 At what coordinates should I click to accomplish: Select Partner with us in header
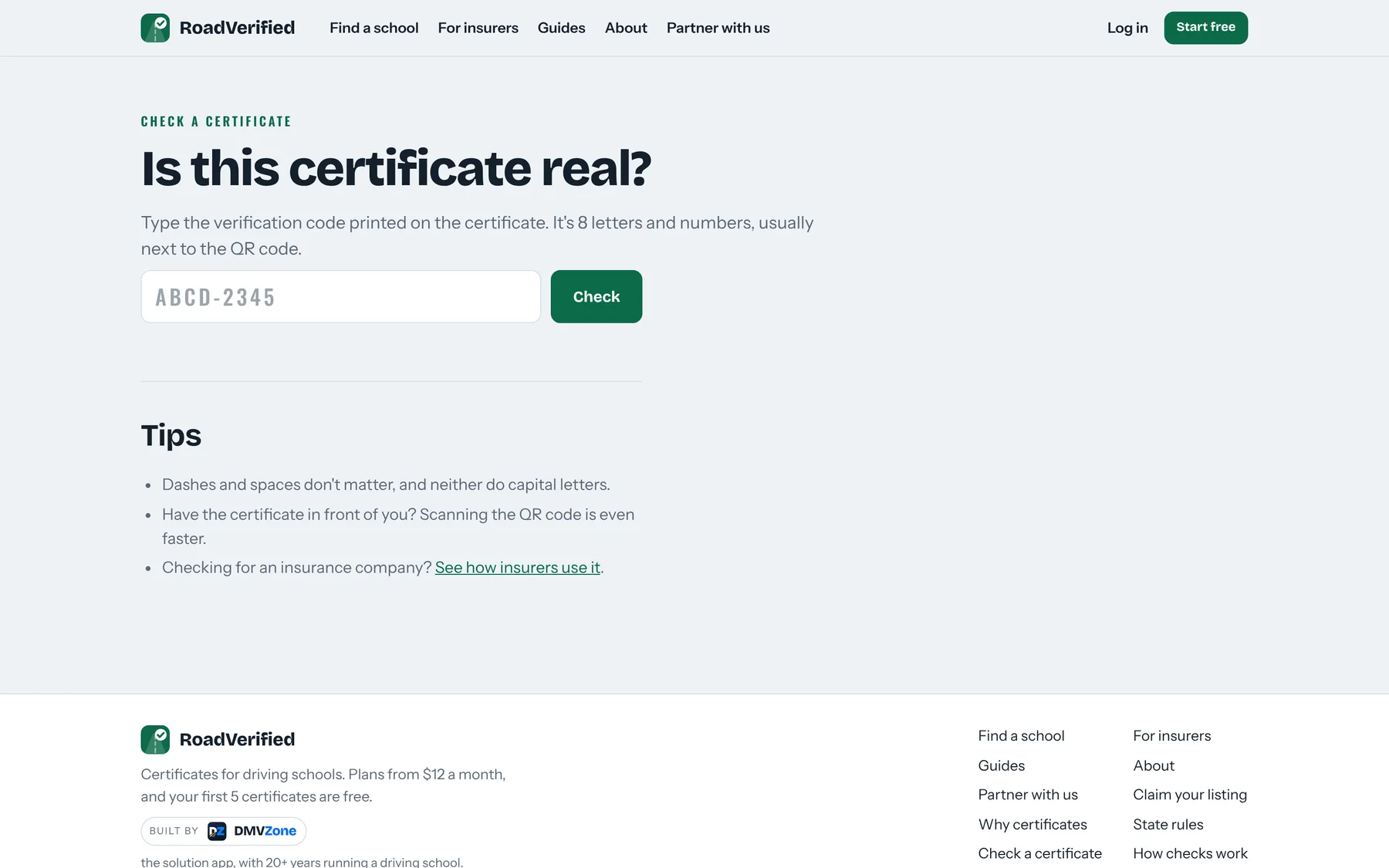click(x=718, y=28)
